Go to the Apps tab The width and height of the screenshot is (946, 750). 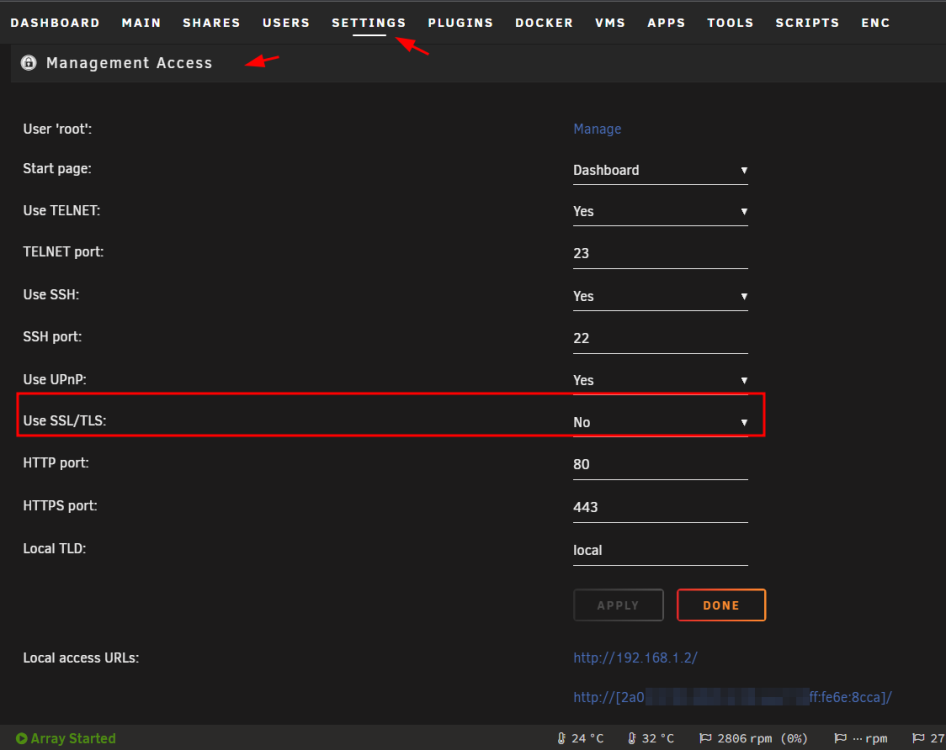pos(666,23)
